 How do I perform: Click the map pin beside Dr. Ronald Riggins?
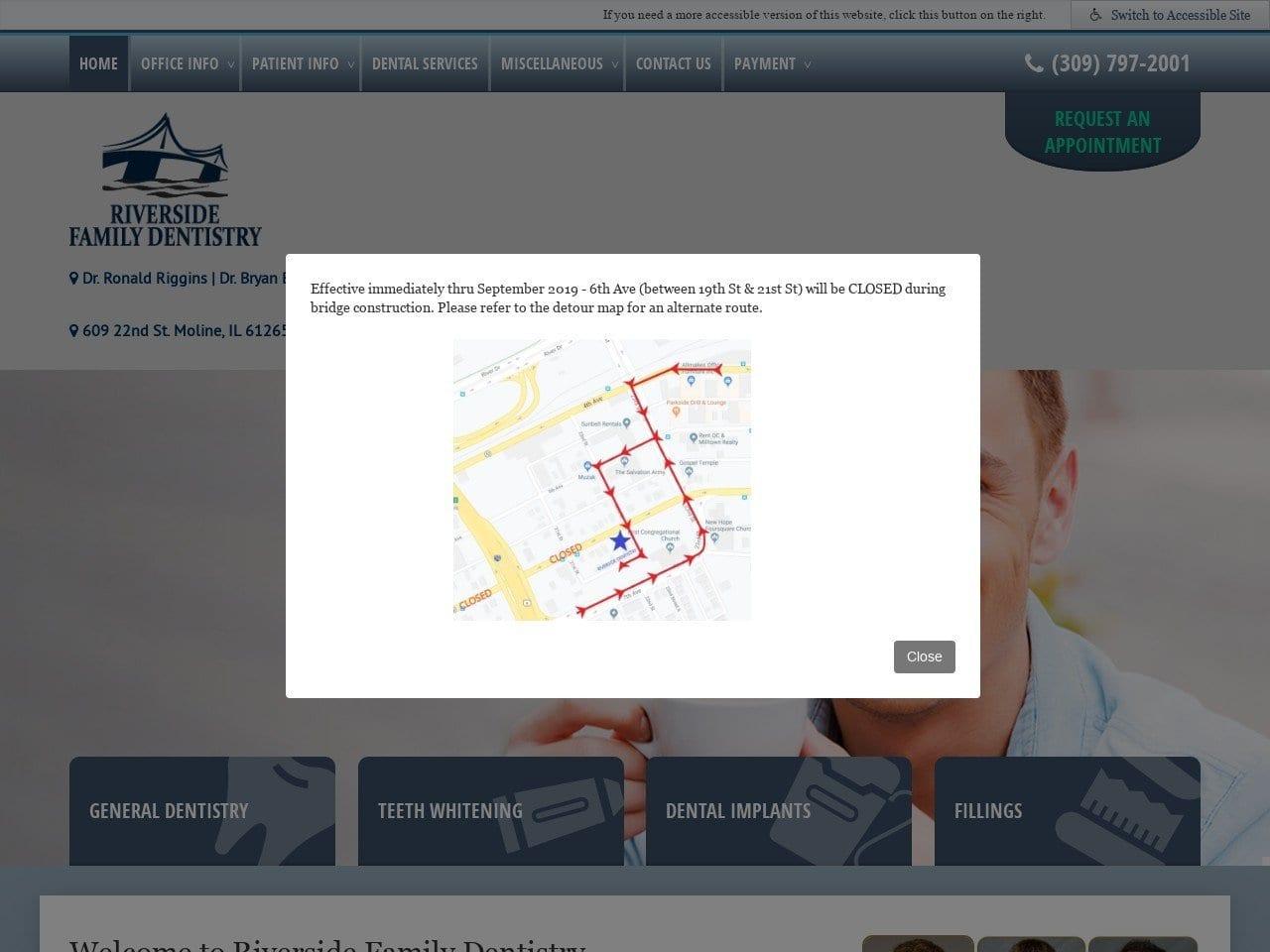pyautogui.click(x=73, y=279)
